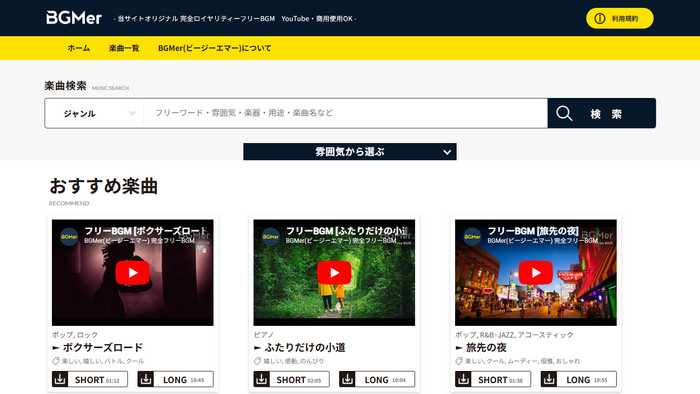Image resolution: width=700 pixels, height=394 pixels.
Task: Download LONG 10:45 of ボクサーズロード
Action: point(175,379)
